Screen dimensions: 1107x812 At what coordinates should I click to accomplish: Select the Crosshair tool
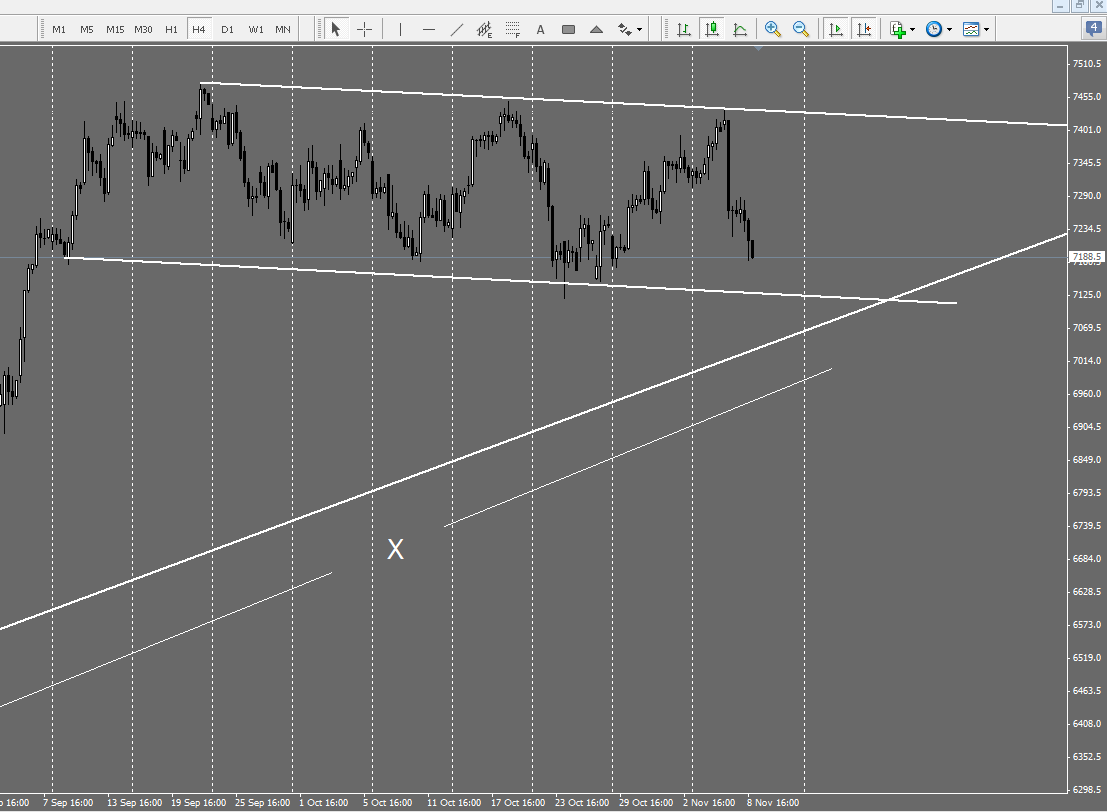tap(363, 29)
